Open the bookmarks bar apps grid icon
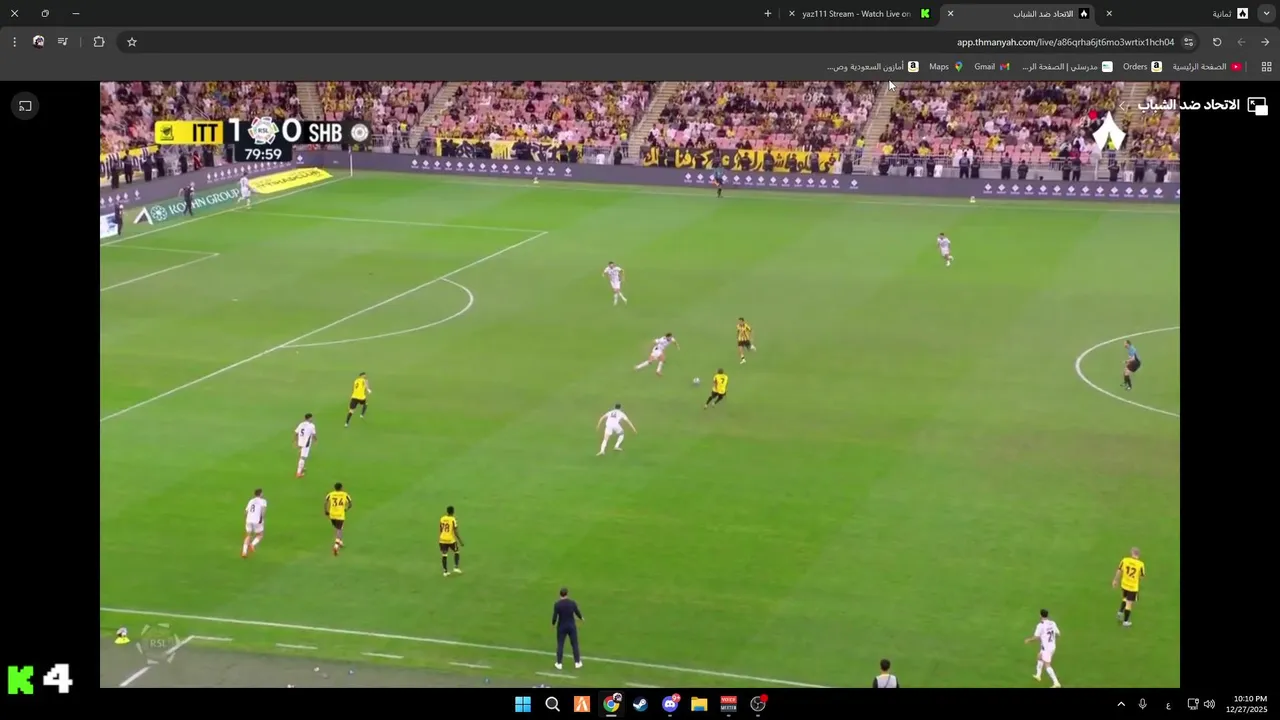Screen dimensions: 1280x720 1266,67
